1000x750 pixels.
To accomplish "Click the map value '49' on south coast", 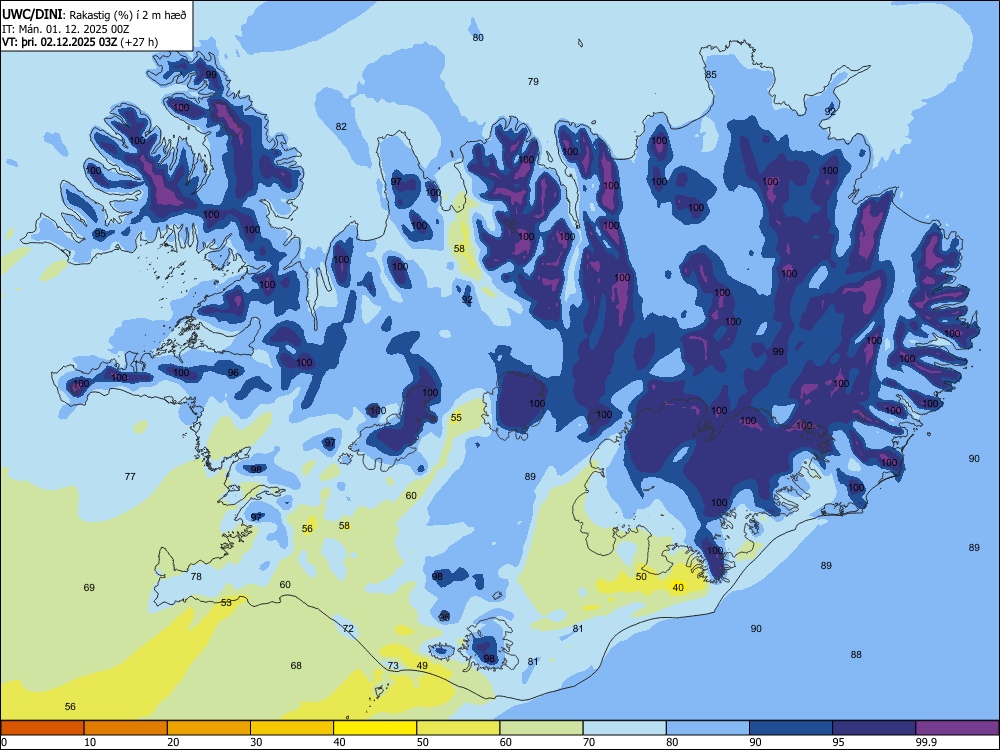I will (x=422, y=665).
